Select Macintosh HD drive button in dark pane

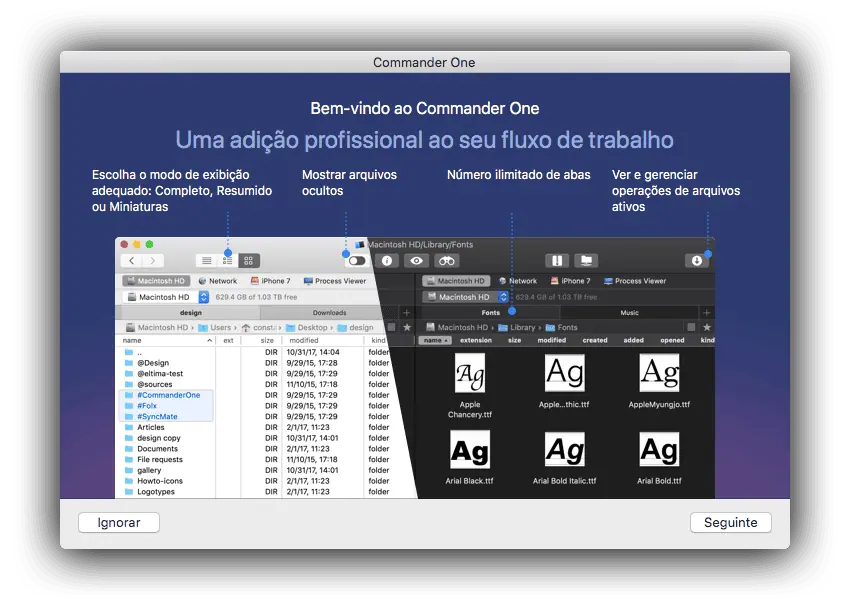[x=456, y=281]
